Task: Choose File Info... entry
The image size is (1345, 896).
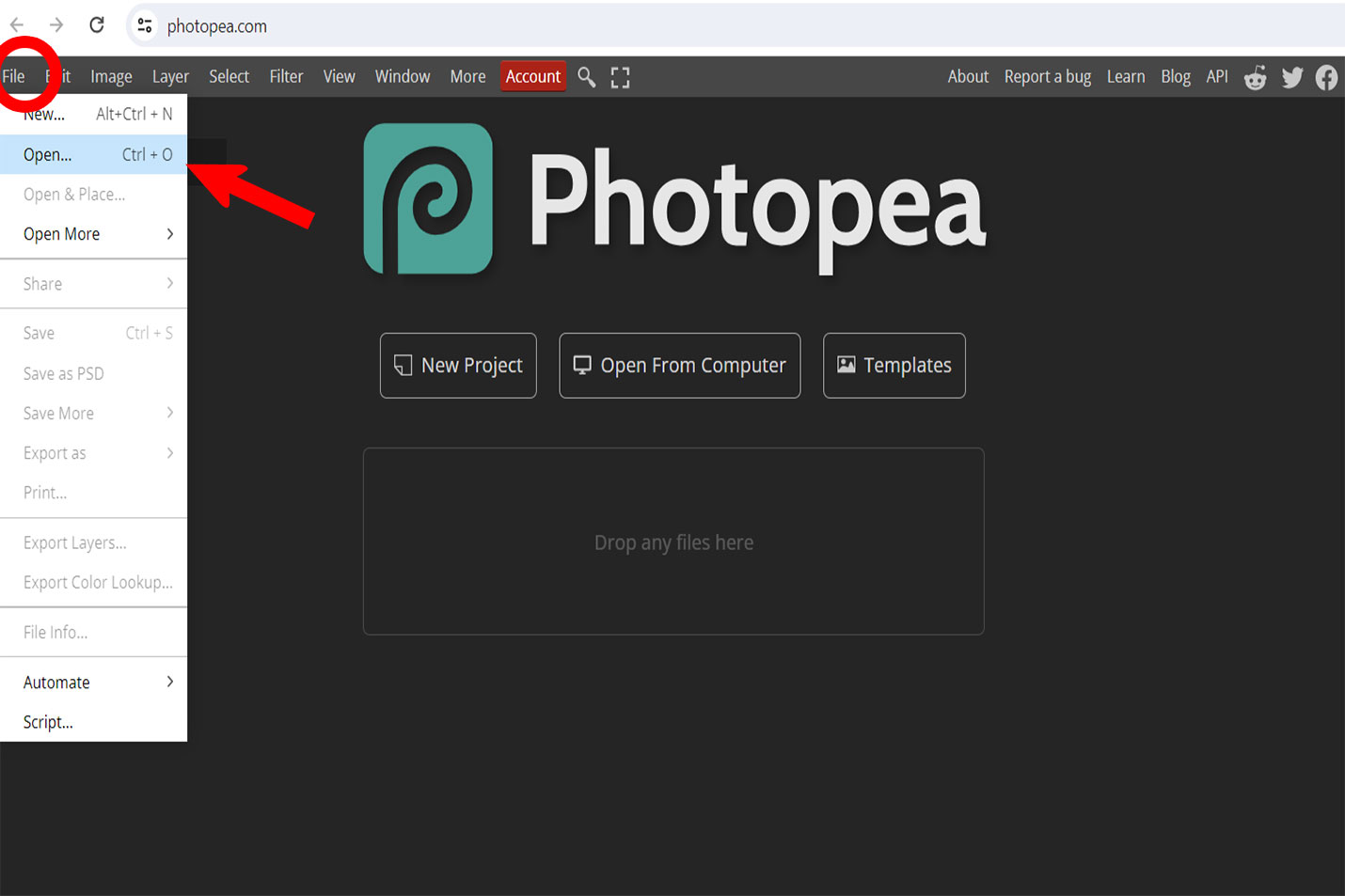Action: coord(94,632)
